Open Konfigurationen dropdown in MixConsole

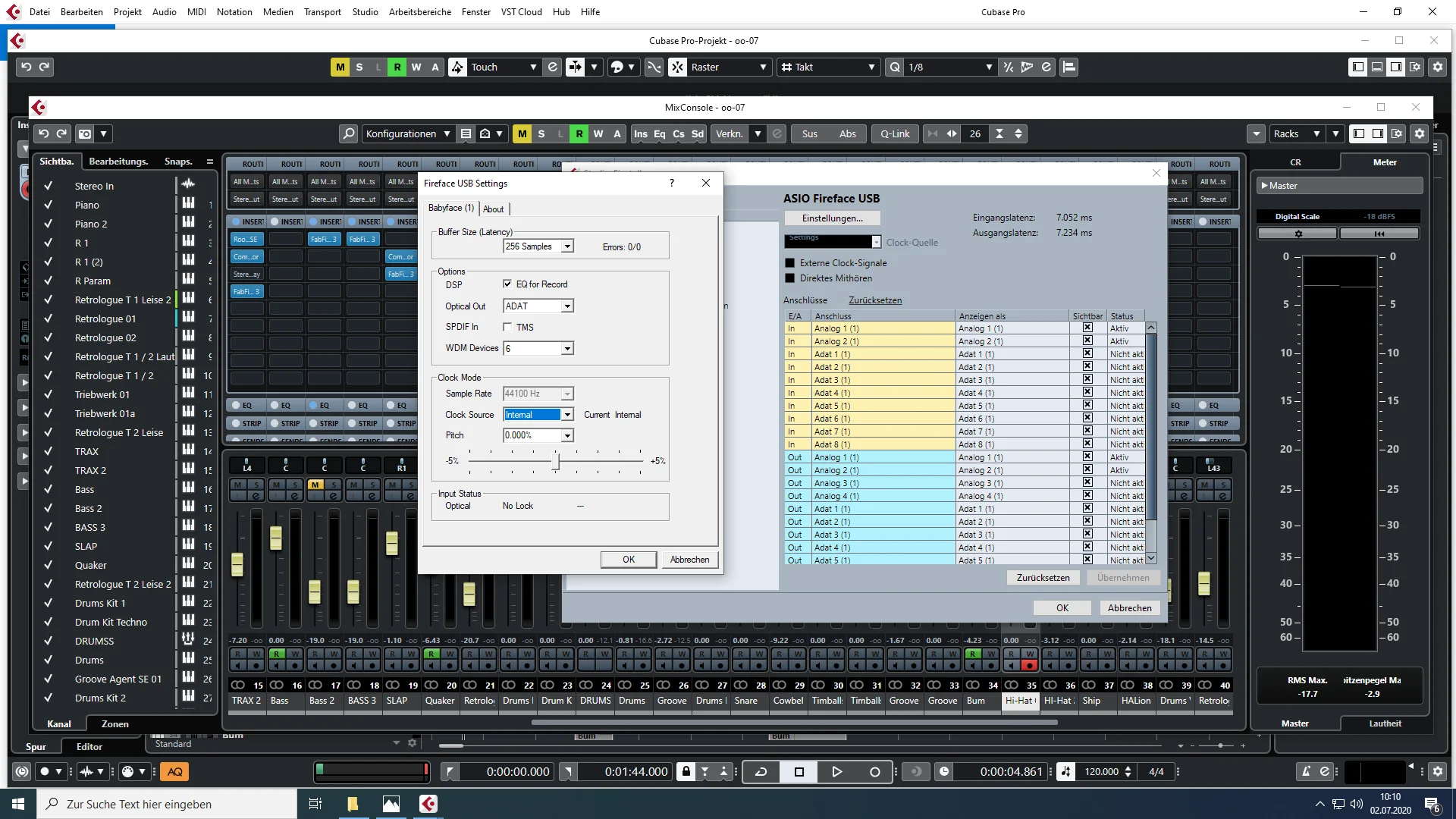[x=408, y=133]
